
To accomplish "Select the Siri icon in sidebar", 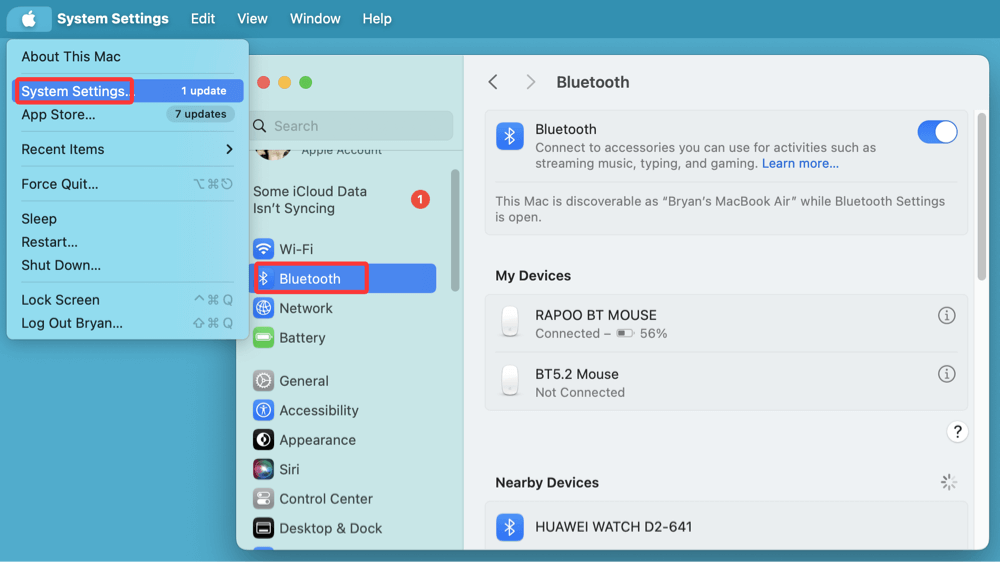I will point(263,469).
